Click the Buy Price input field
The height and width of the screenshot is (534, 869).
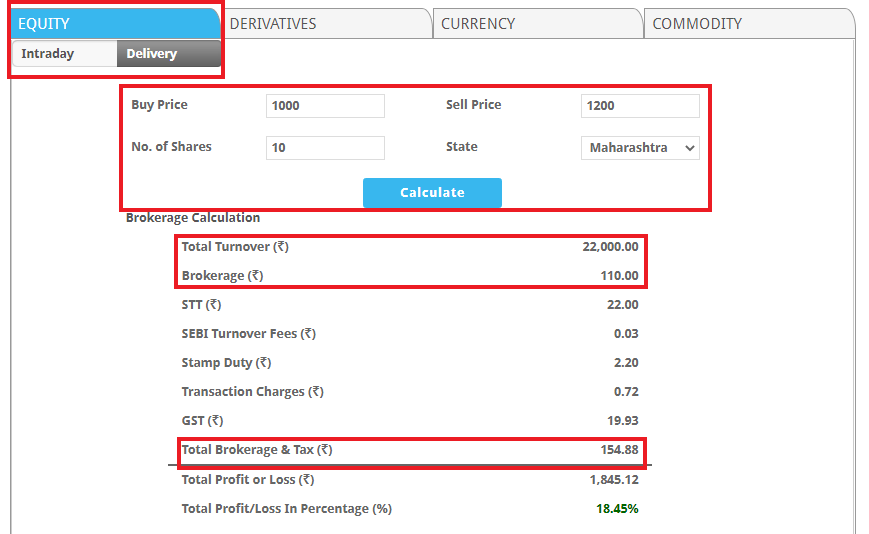(x=325, y=106)
